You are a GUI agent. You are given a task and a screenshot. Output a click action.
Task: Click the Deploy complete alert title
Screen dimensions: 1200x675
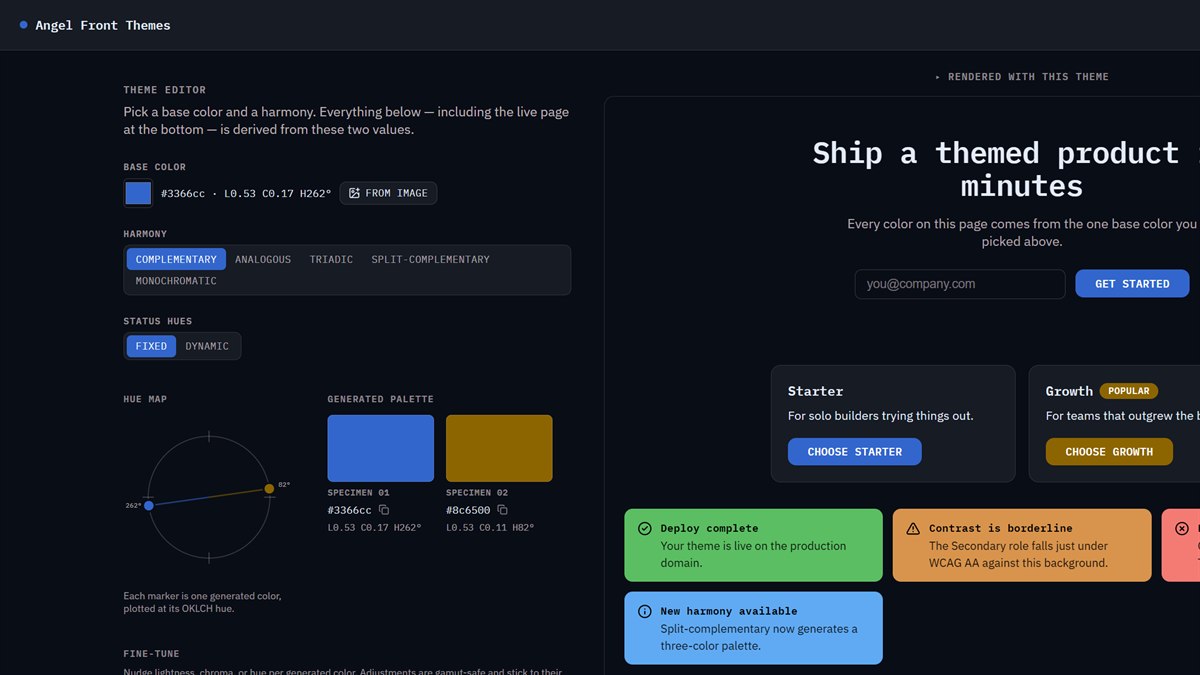click(709, 528)
